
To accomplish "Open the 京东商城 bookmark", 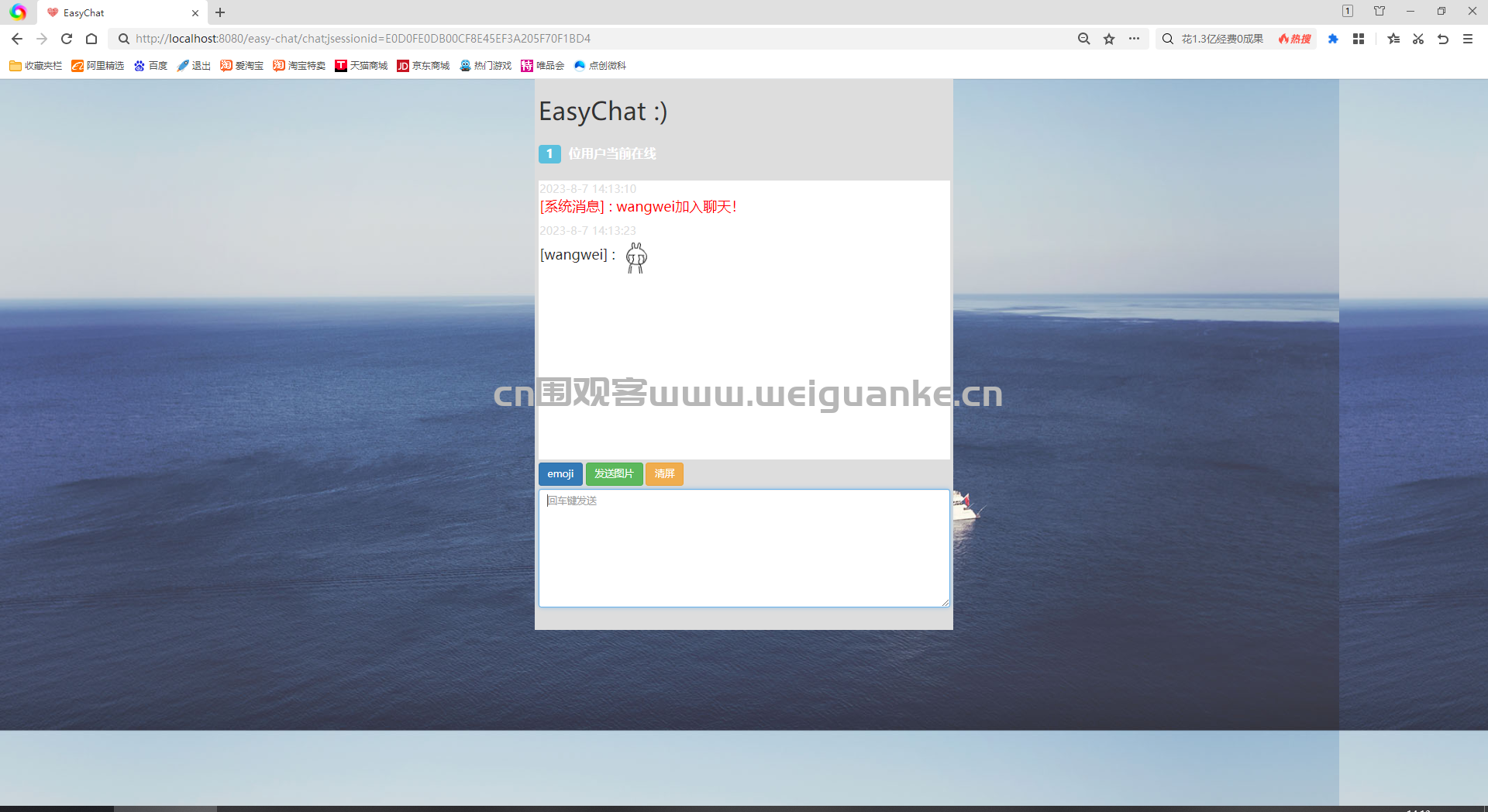I will [423, 66].
